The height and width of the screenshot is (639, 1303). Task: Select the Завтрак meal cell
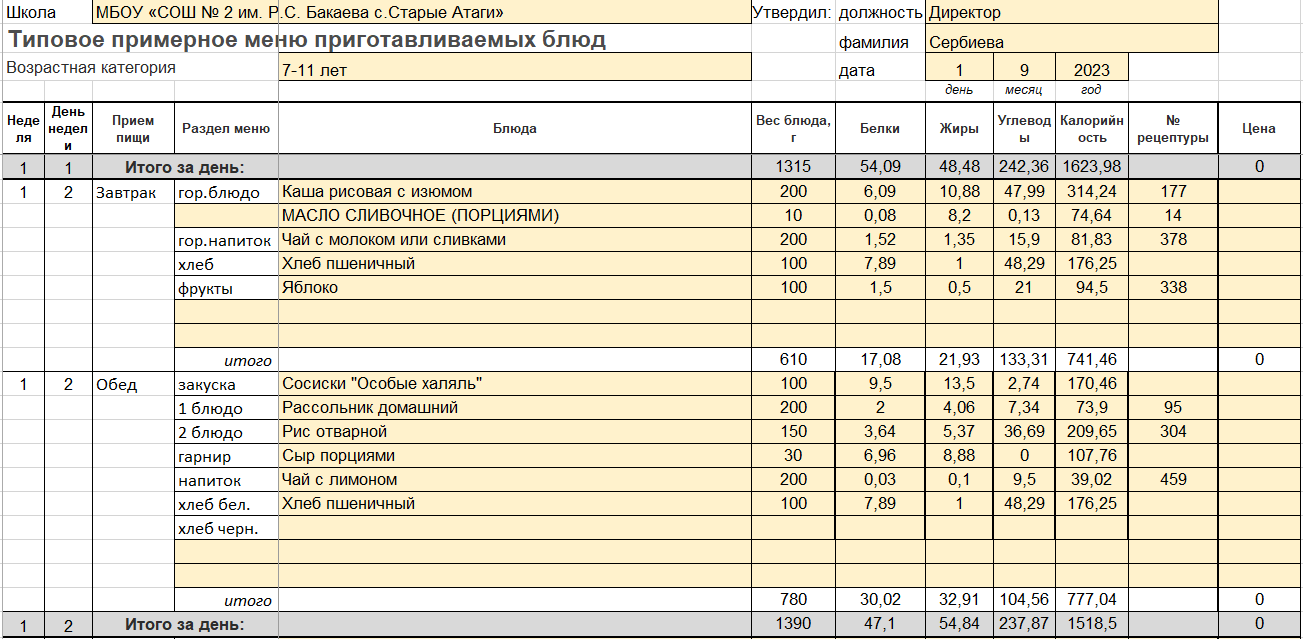coord(133,192)
